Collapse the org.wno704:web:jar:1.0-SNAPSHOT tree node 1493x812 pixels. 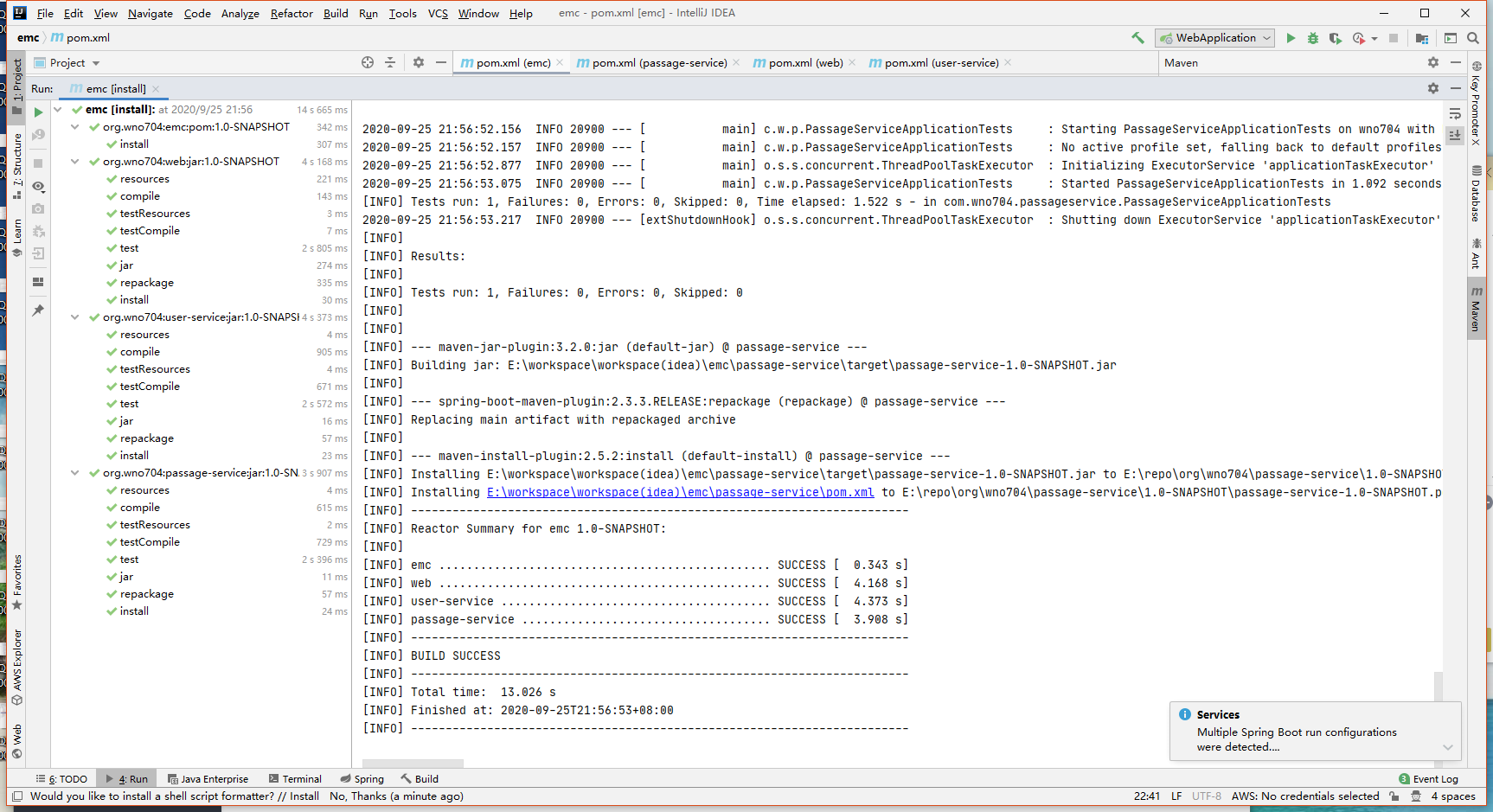[75, 162]
